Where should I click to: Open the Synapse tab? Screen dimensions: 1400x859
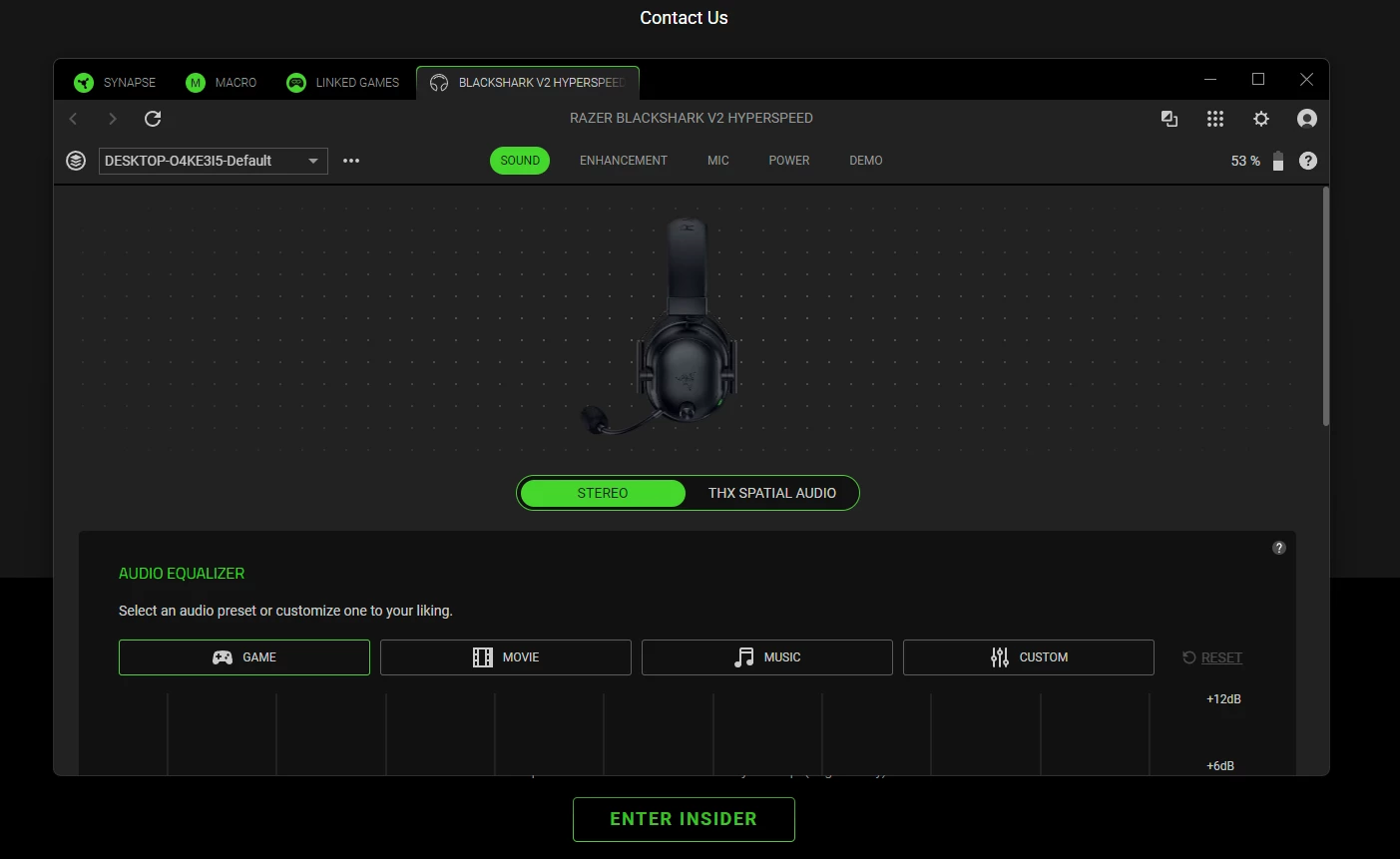coord(115,83)
